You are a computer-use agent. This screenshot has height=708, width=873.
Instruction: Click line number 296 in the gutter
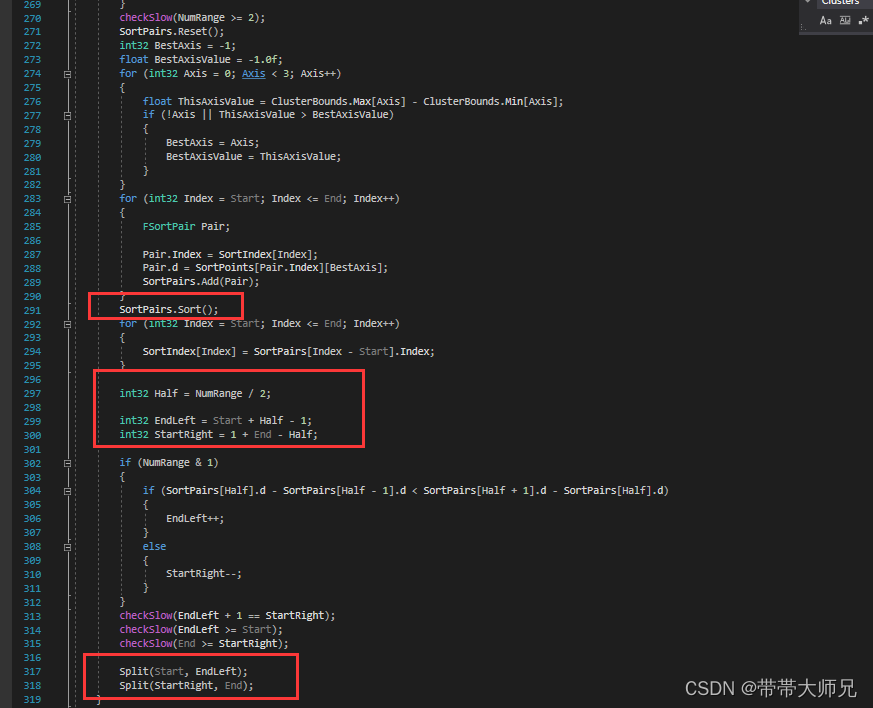click(x=32, y=380)
